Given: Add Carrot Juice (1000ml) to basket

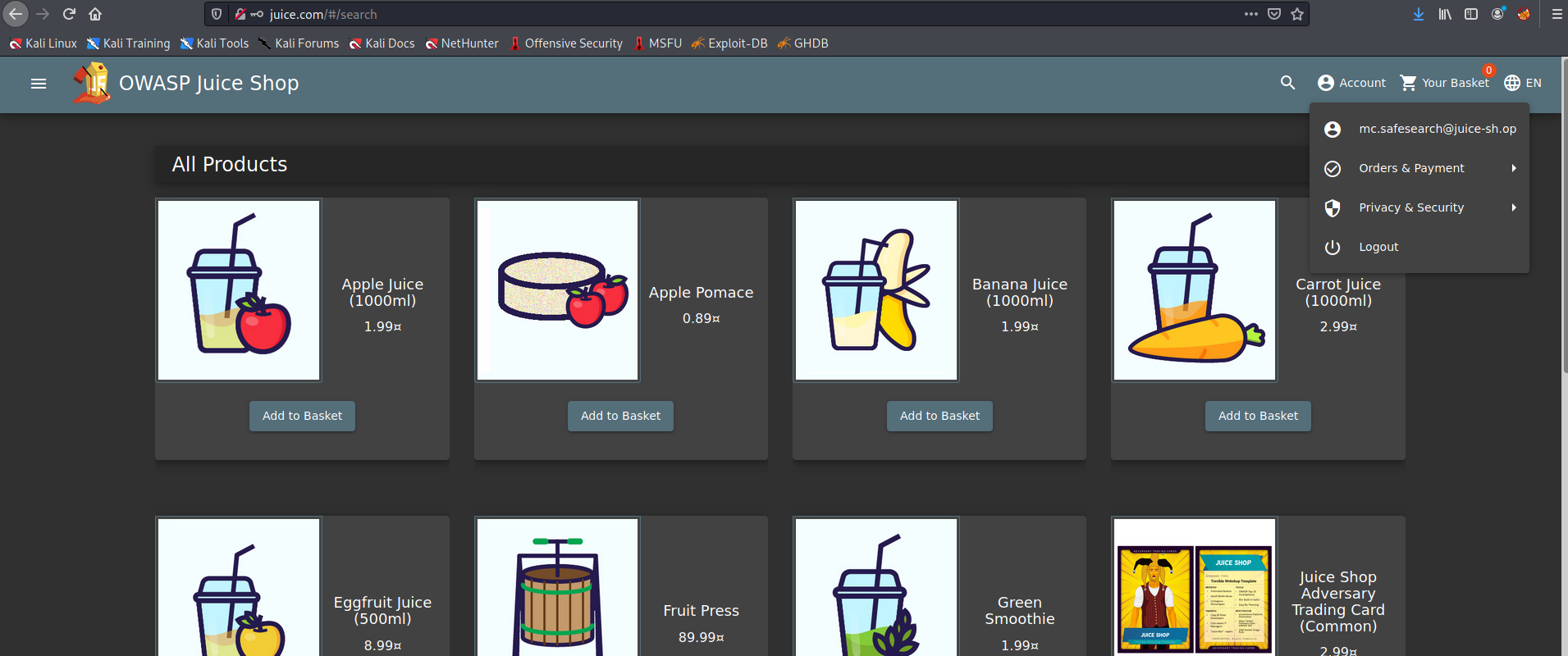Looking at the screenshot, I should [1258, 416].
